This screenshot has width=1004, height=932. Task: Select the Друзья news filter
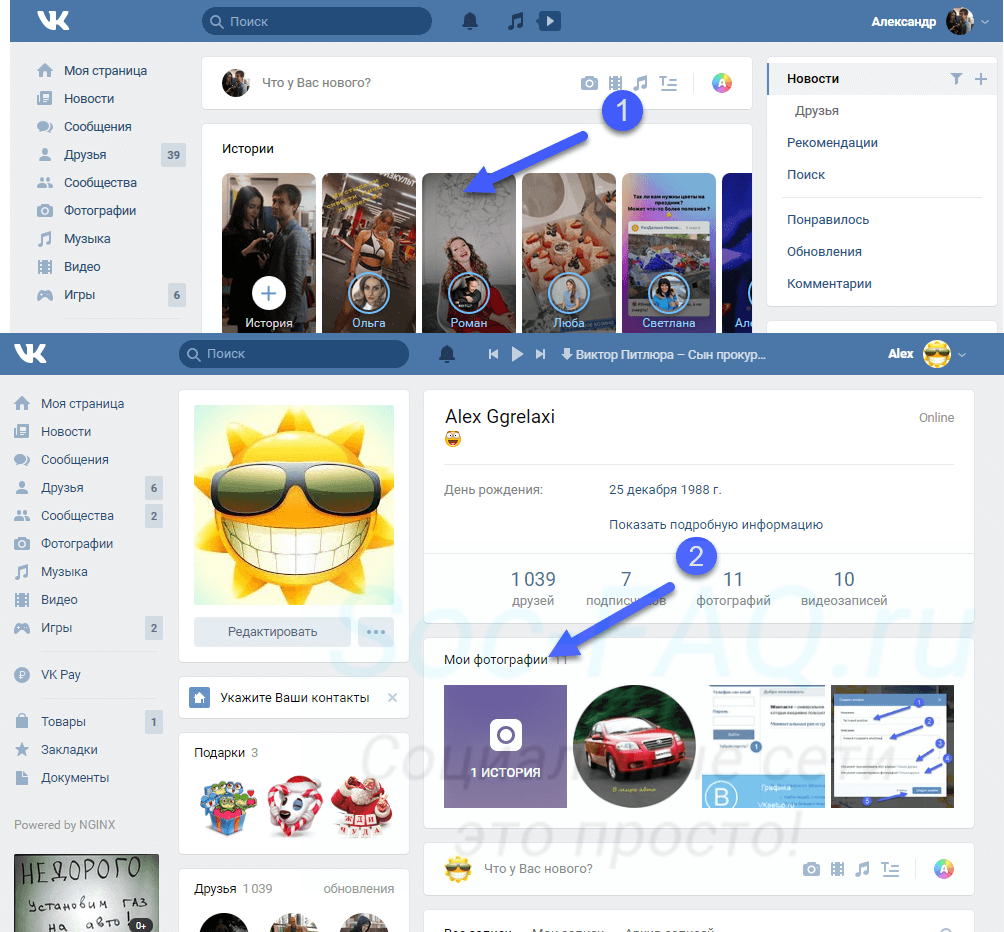coord(816,111)
